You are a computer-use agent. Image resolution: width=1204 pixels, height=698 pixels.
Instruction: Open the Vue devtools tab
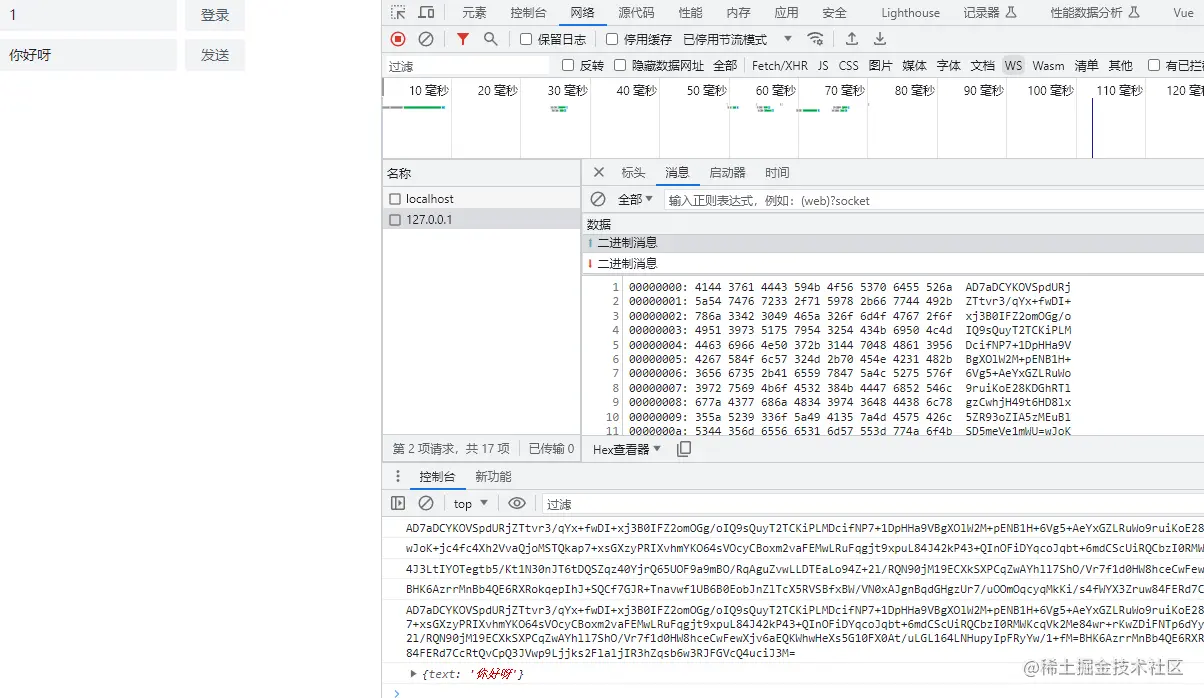1183,13
